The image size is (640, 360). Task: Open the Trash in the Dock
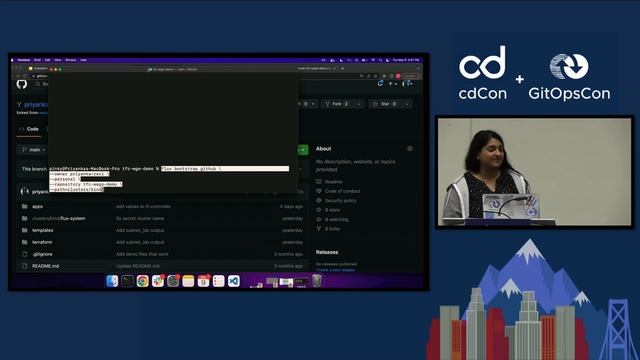(317, 281)
